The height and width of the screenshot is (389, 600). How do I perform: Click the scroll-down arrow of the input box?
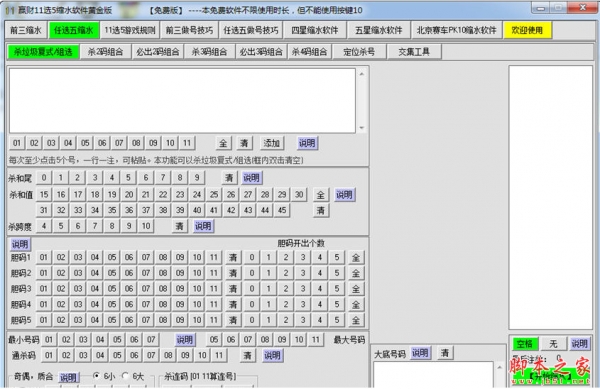[362, 128]
